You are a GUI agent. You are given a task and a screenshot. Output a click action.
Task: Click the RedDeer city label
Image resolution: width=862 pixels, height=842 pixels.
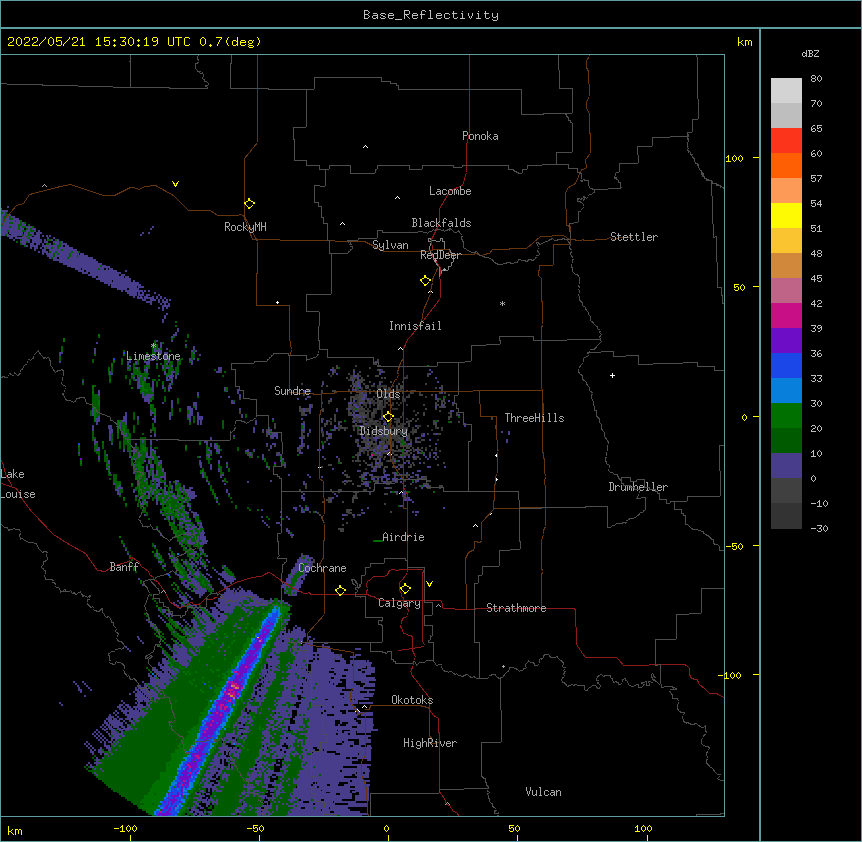[440, 255]
